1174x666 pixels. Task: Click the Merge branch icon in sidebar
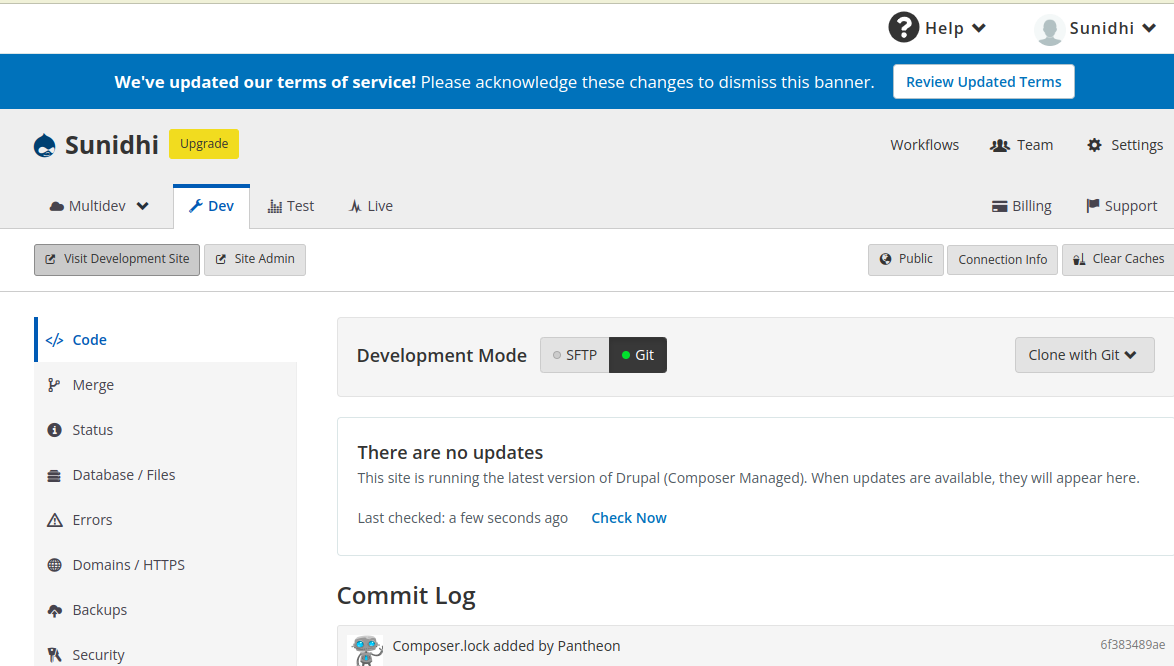(x=54, y=385)
